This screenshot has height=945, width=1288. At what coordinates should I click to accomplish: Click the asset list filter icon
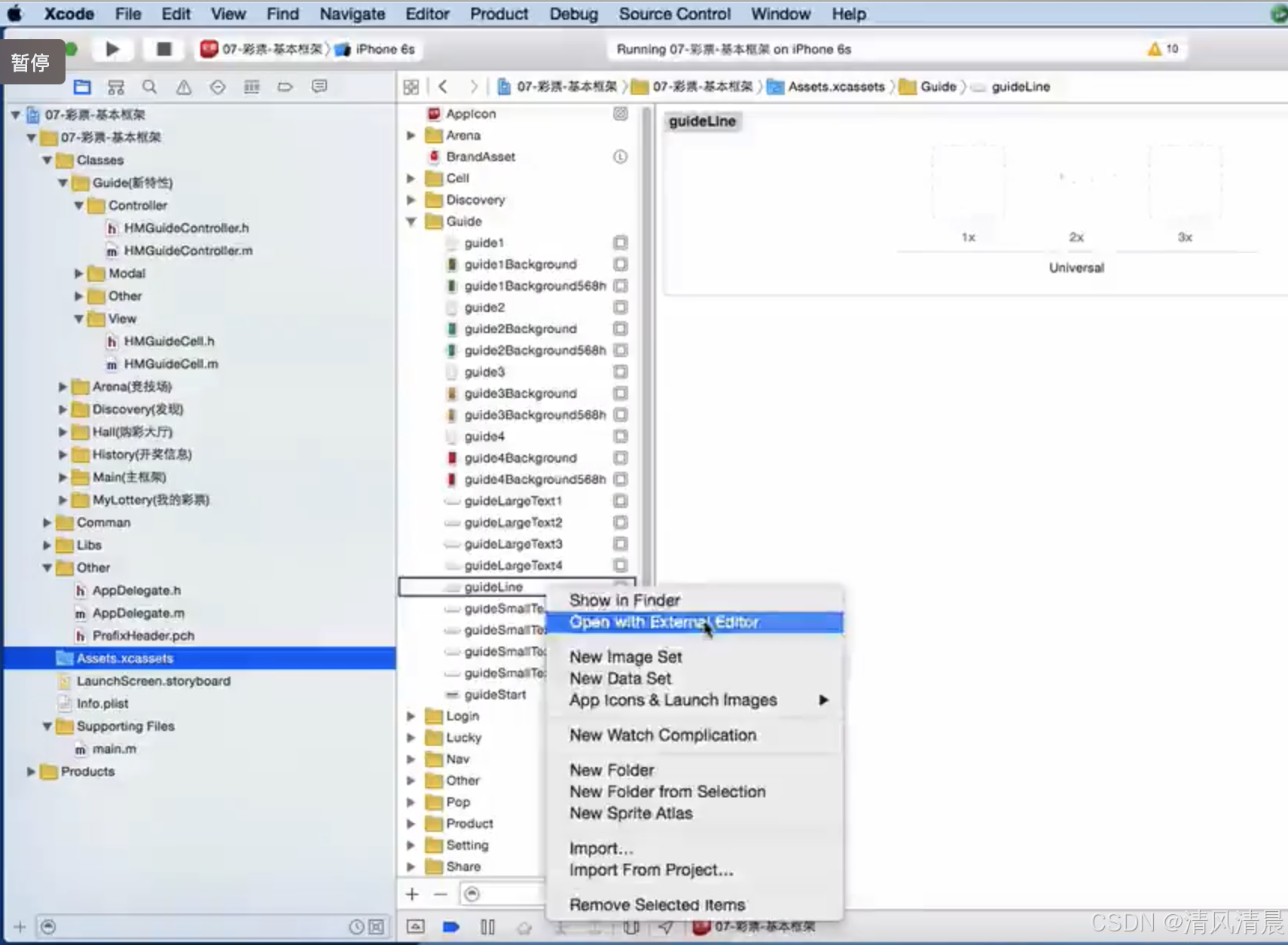coord(472,894)
